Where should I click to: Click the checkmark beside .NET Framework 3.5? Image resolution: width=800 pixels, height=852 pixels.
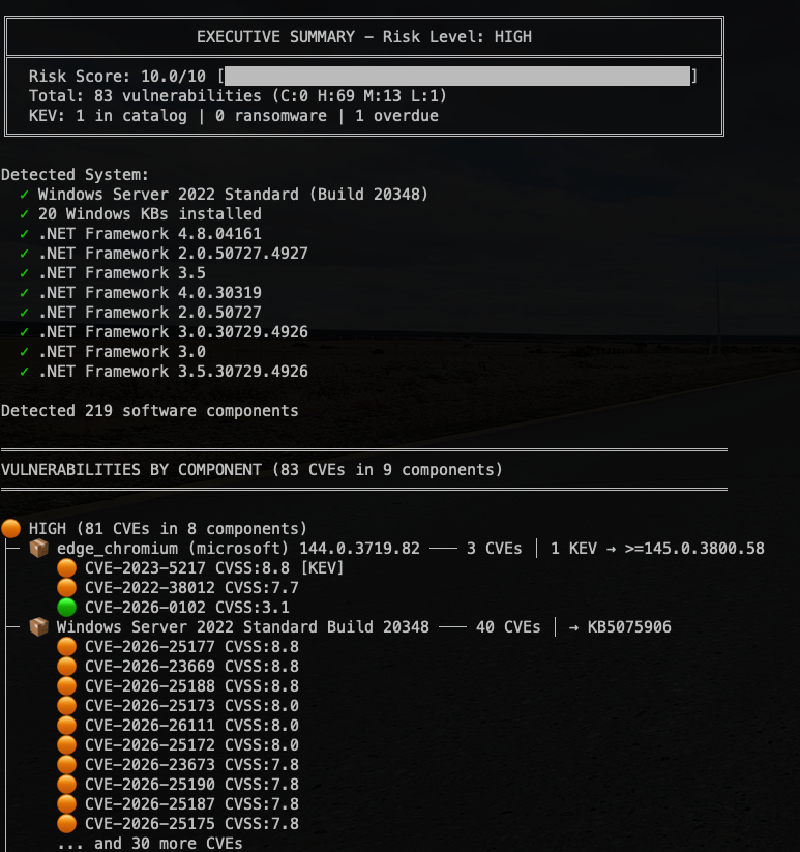(x=24, y=273)
